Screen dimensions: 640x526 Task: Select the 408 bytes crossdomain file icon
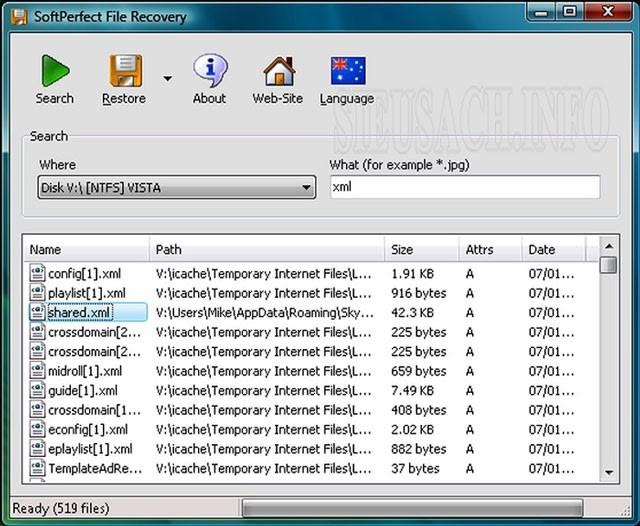click(x=37, y=410)
